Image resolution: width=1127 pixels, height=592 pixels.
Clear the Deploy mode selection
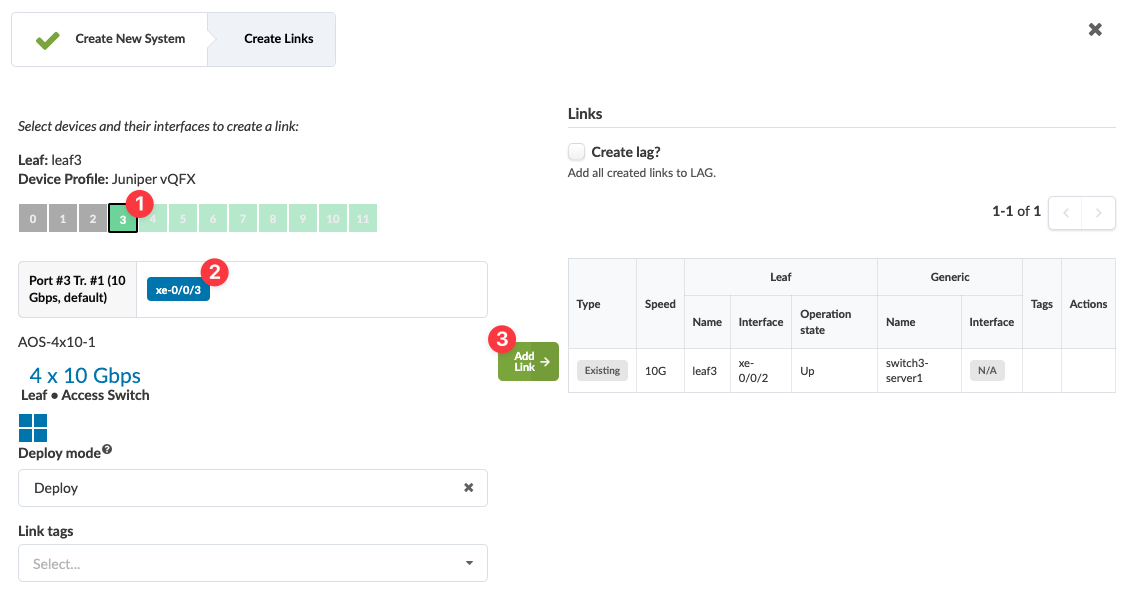coord(468,488)
